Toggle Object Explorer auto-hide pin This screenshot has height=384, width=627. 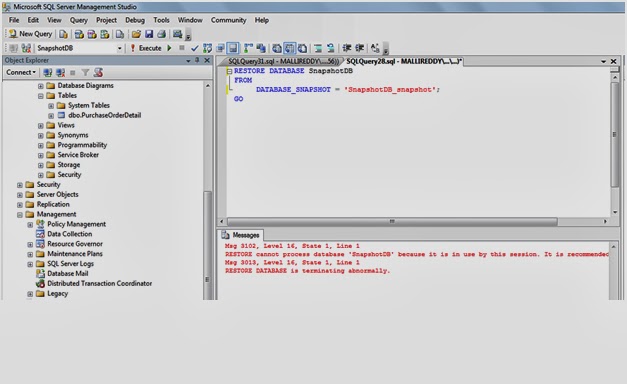click(x=197, y=60)
